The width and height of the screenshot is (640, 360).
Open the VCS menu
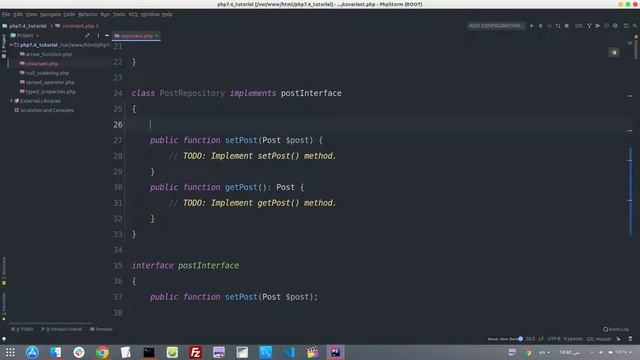pos(133,14)
